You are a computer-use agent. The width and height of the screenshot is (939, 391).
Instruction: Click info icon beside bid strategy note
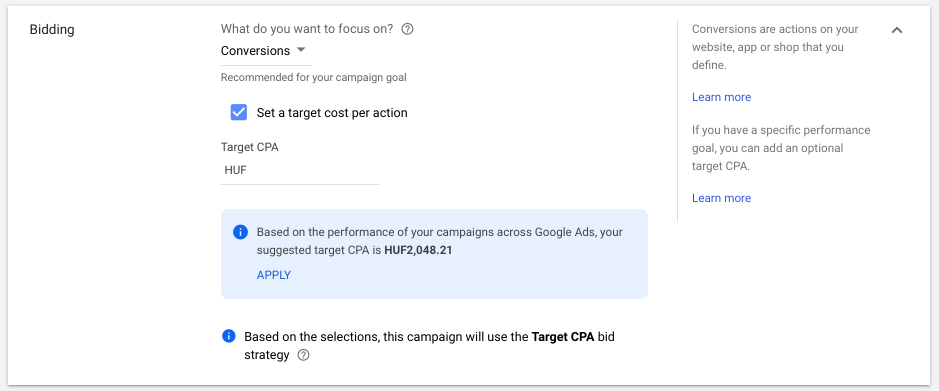228,337
